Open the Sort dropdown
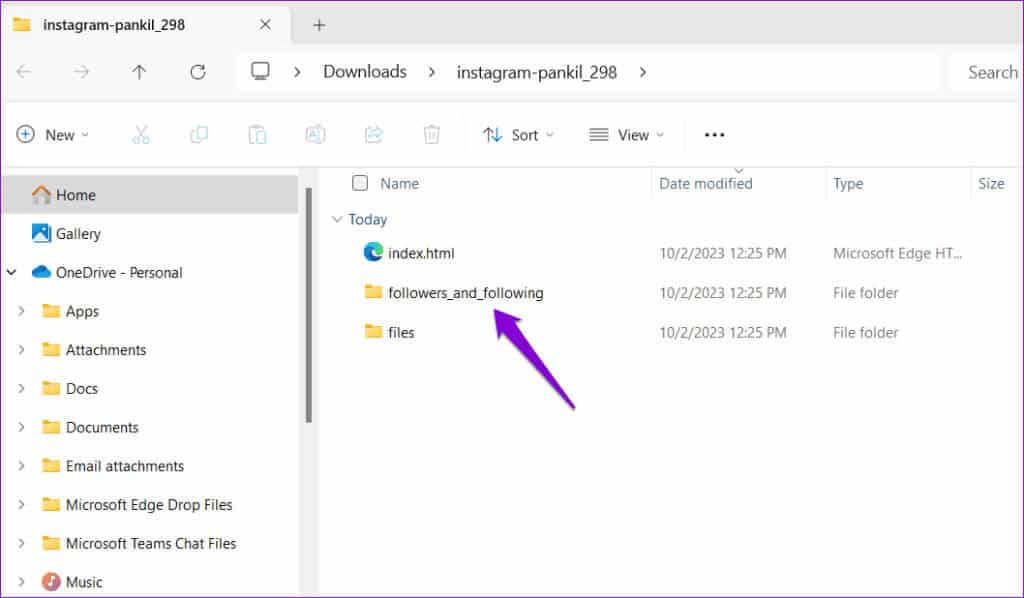The image size is (1024, 598). (x=518, y=134)
